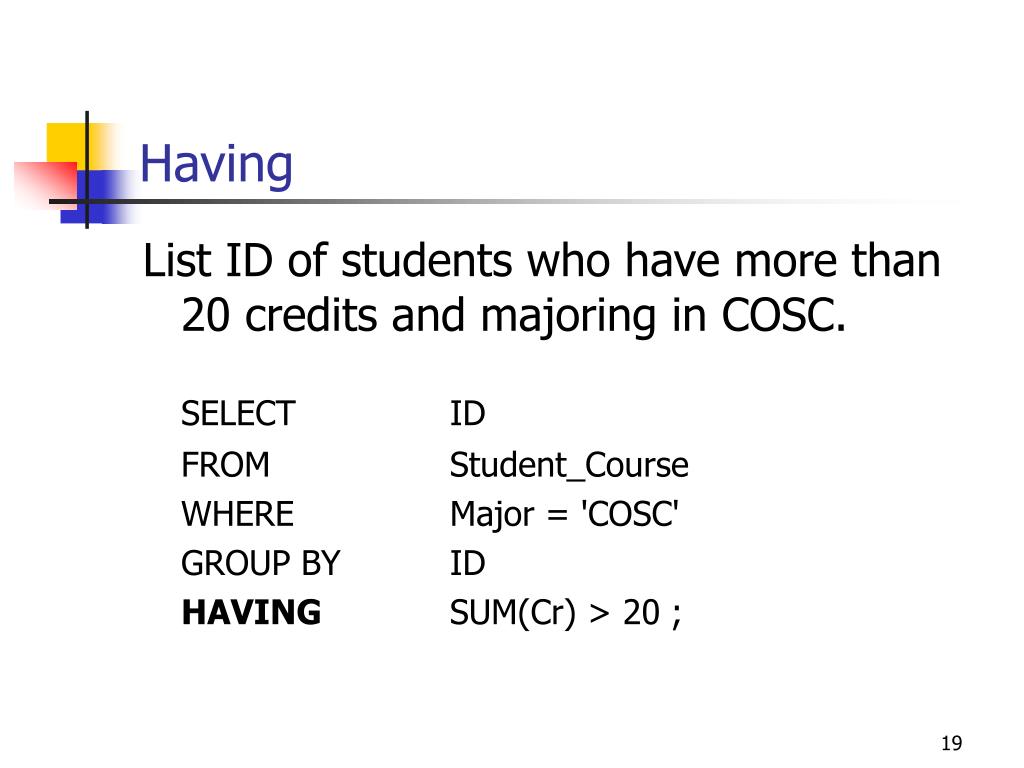The width and height of the screenshot is (1024, 768).
Task: Click the red square decoration
Action: 46,184
